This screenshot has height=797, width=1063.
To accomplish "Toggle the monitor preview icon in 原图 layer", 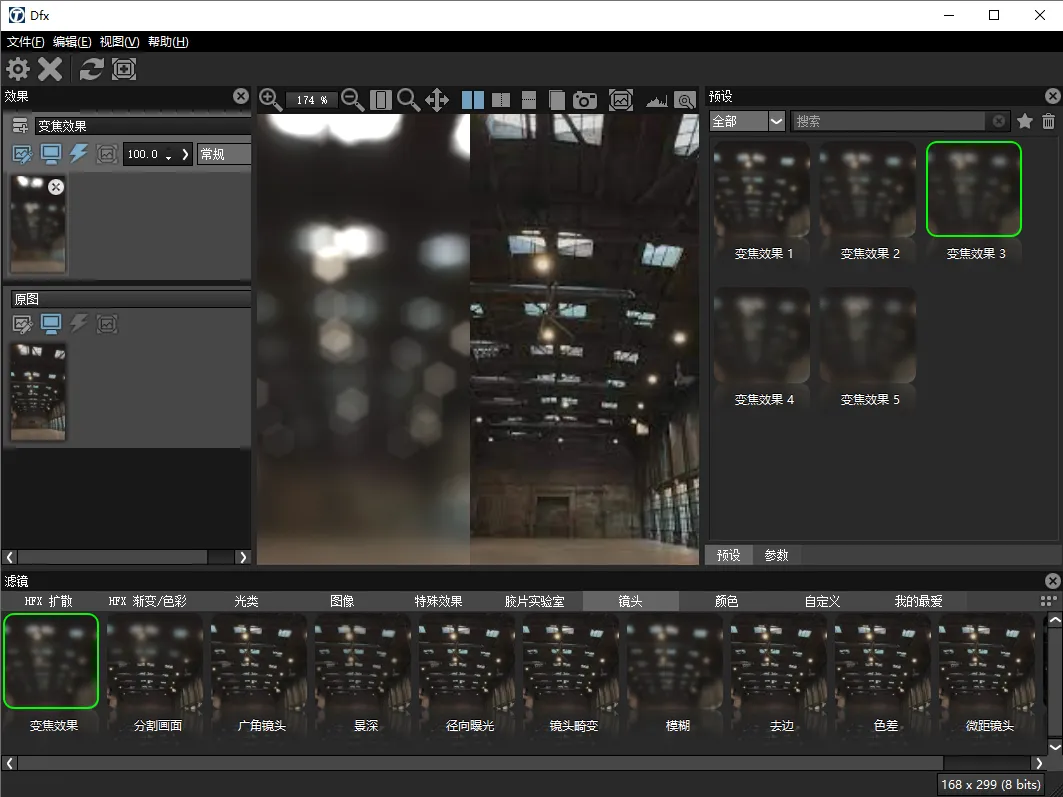I will (x=51, y=323).
